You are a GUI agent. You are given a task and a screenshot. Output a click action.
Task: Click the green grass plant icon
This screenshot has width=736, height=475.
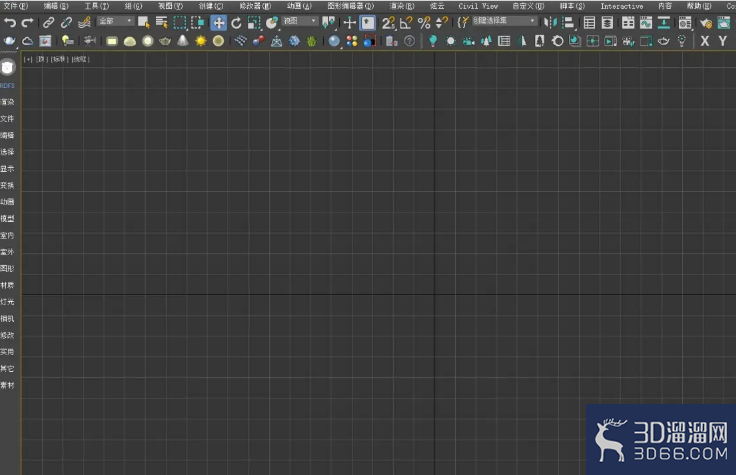point(312,41)
